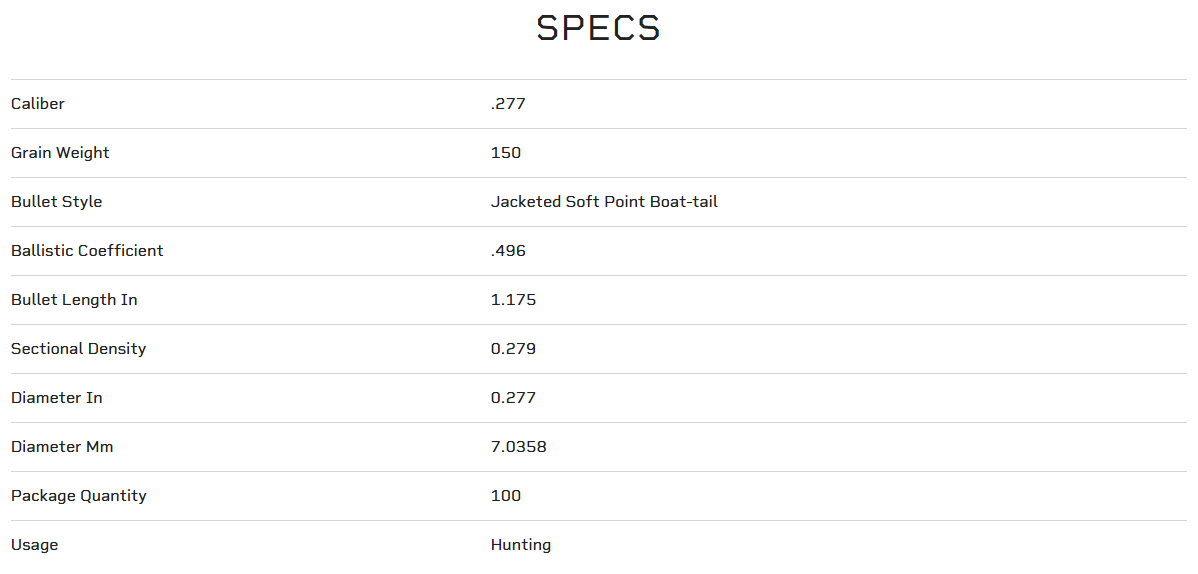Click the Diameter Mm label
This screenshot has height=574, width=1198.
(62, 447)
